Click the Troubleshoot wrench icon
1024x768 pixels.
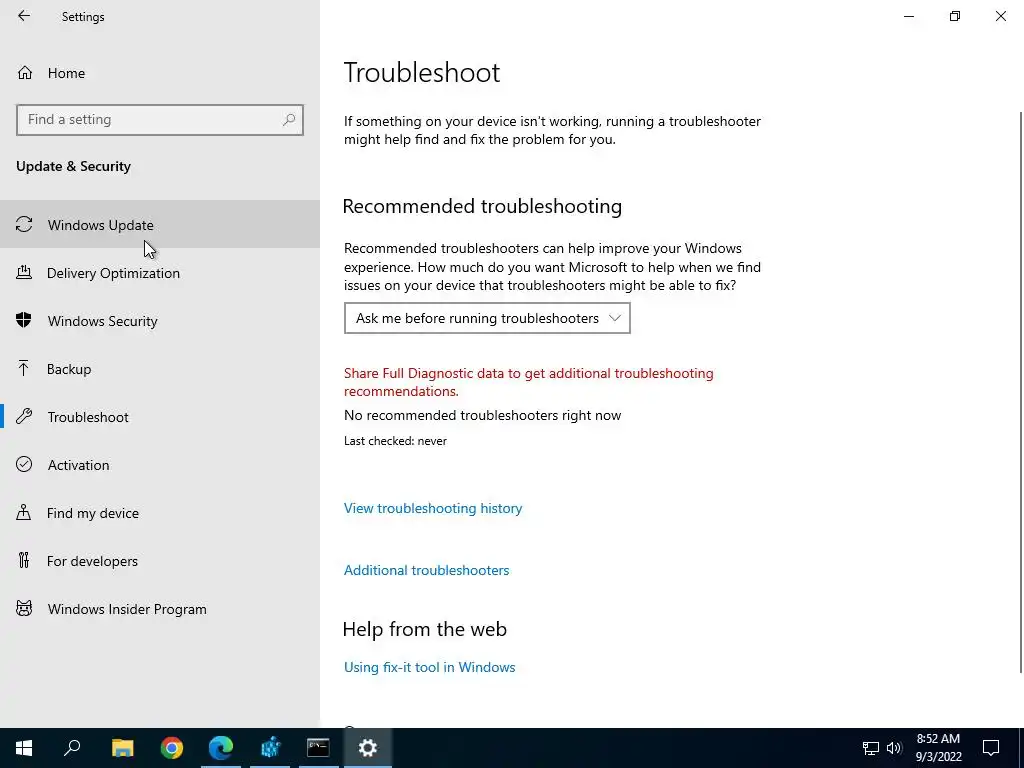(24, 416)
